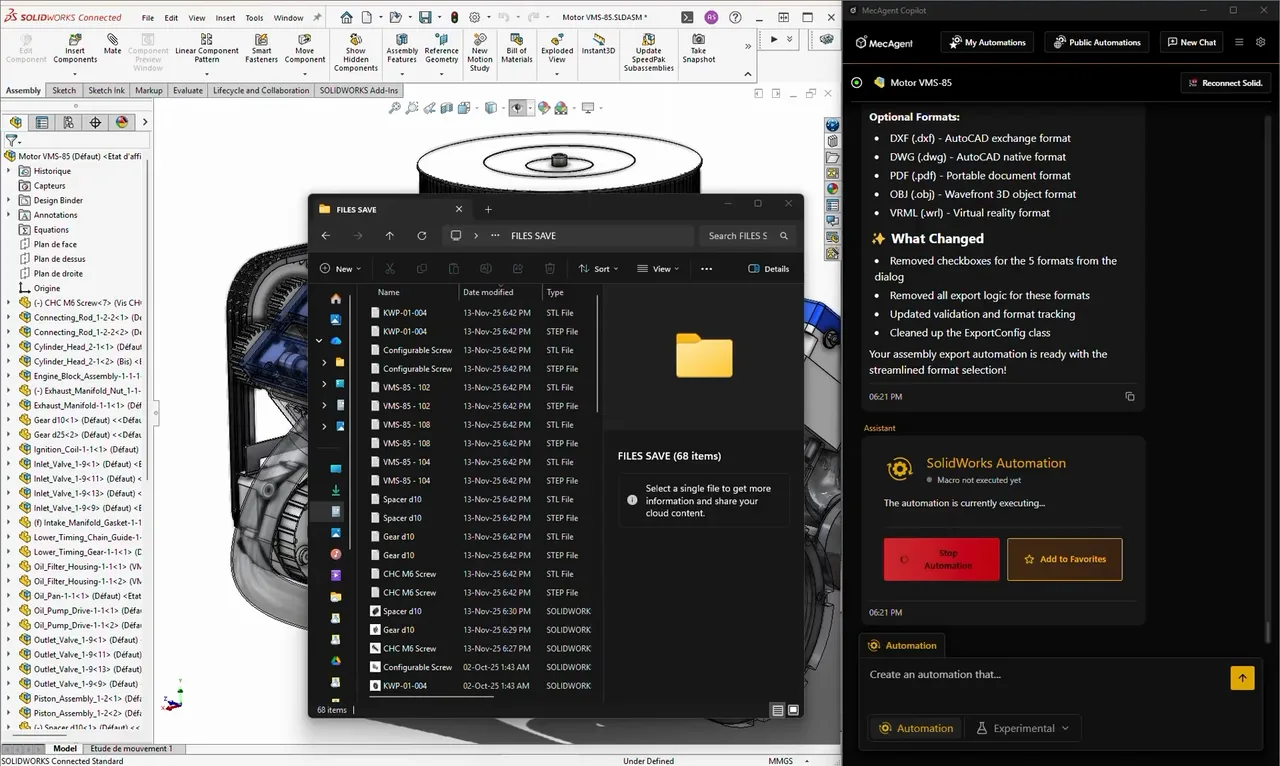Open the File menu in SolidWorks
The height and width of the screenshot is (766, 1280).
(x=148, y=18)
